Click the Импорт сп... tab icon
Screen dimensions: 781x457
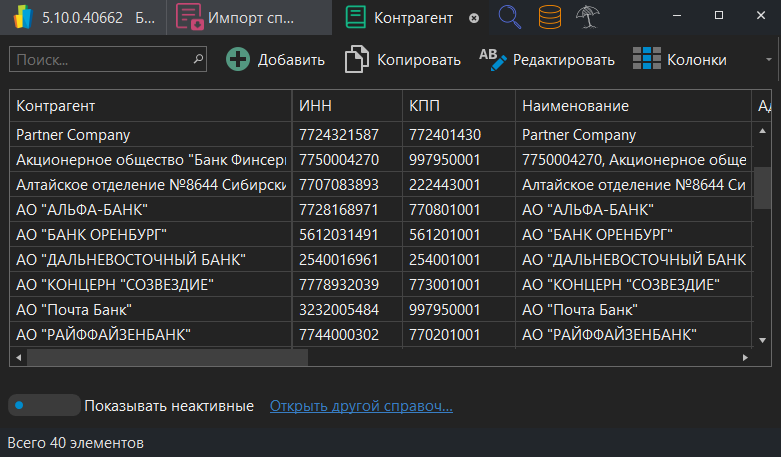pyautogui.click(x=189, y=17)
